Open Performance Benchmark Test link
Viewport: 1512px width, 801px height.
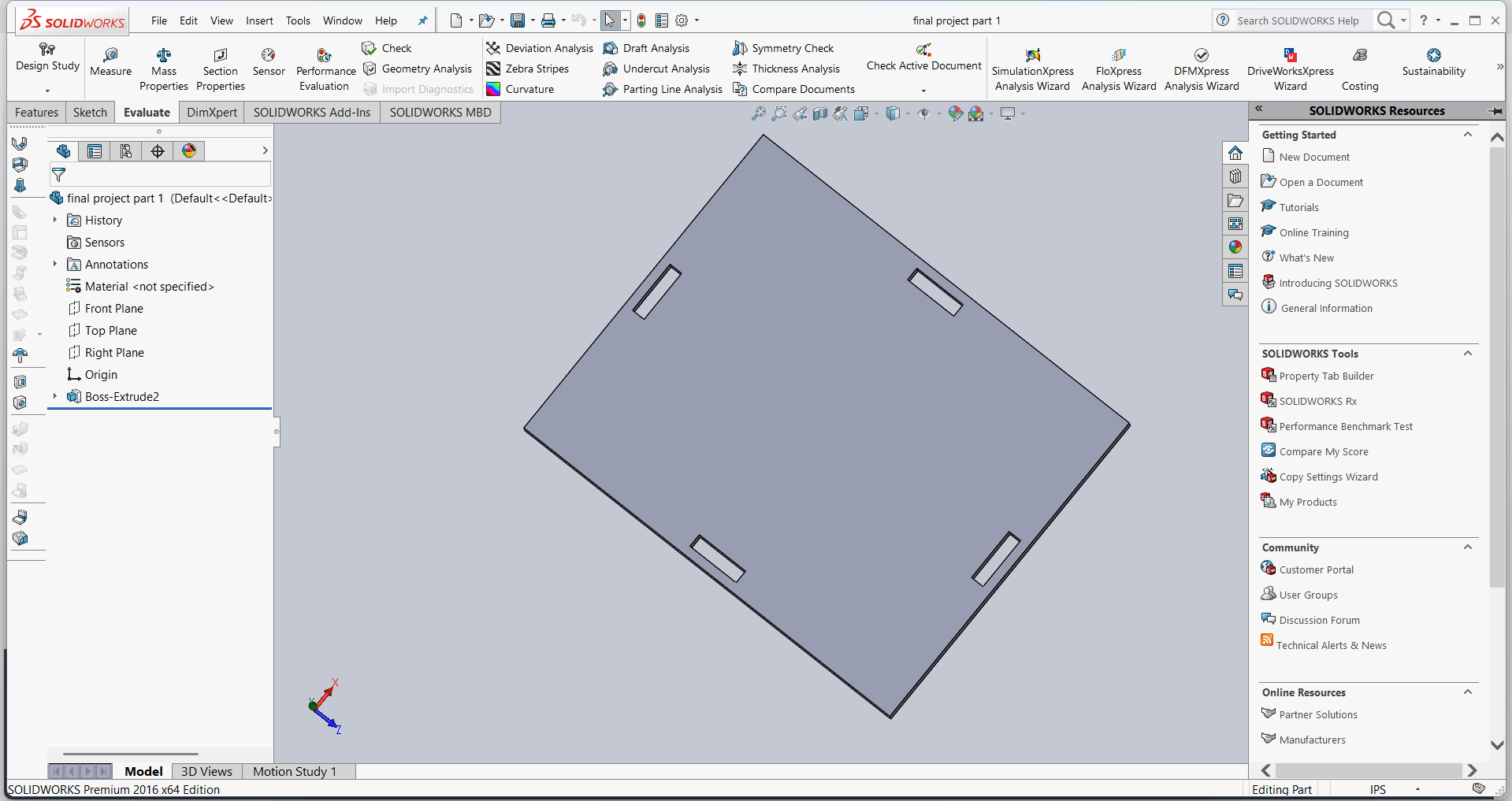click(x=1346, y=427)
